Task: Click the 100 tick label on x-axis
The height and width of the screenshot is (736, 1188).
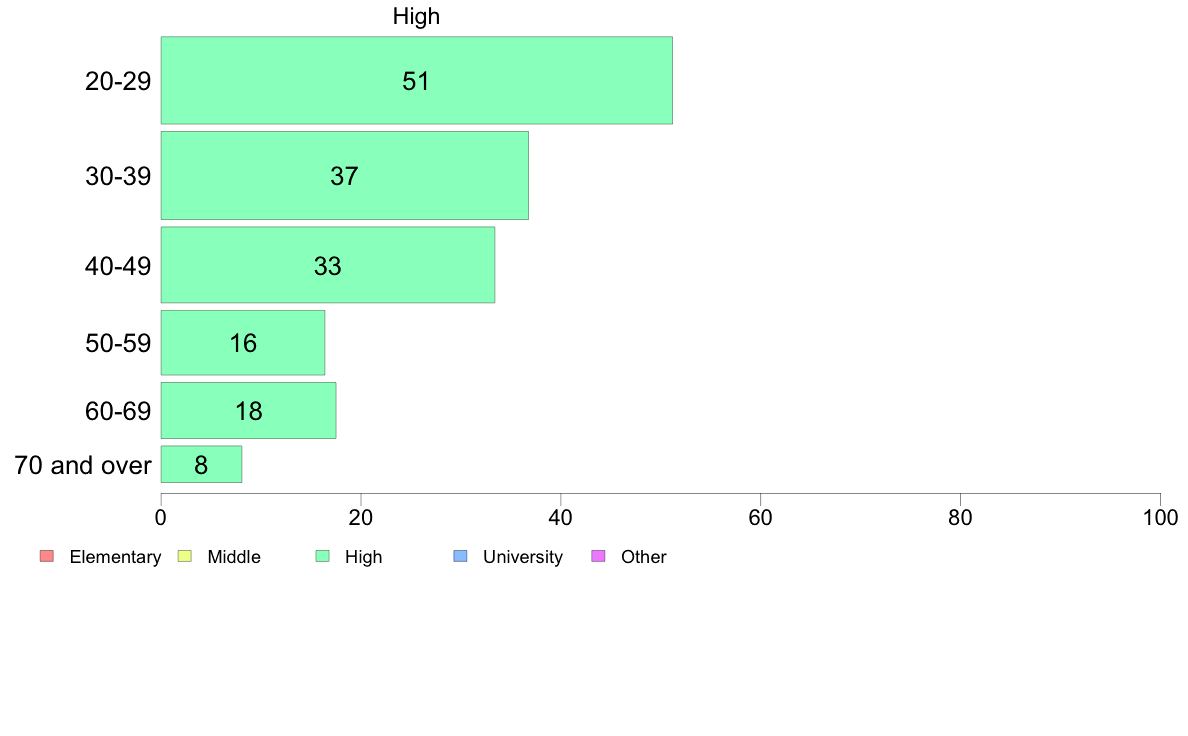Action: tap(1159, 518)
